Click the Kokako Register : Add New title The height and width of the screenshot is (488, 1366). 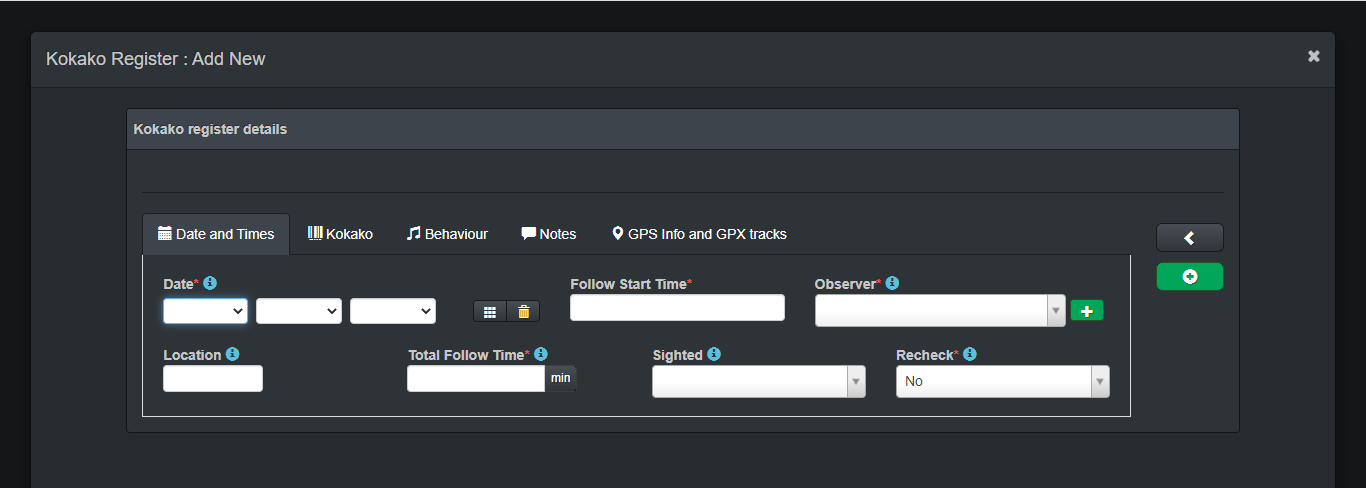(156, 59)
